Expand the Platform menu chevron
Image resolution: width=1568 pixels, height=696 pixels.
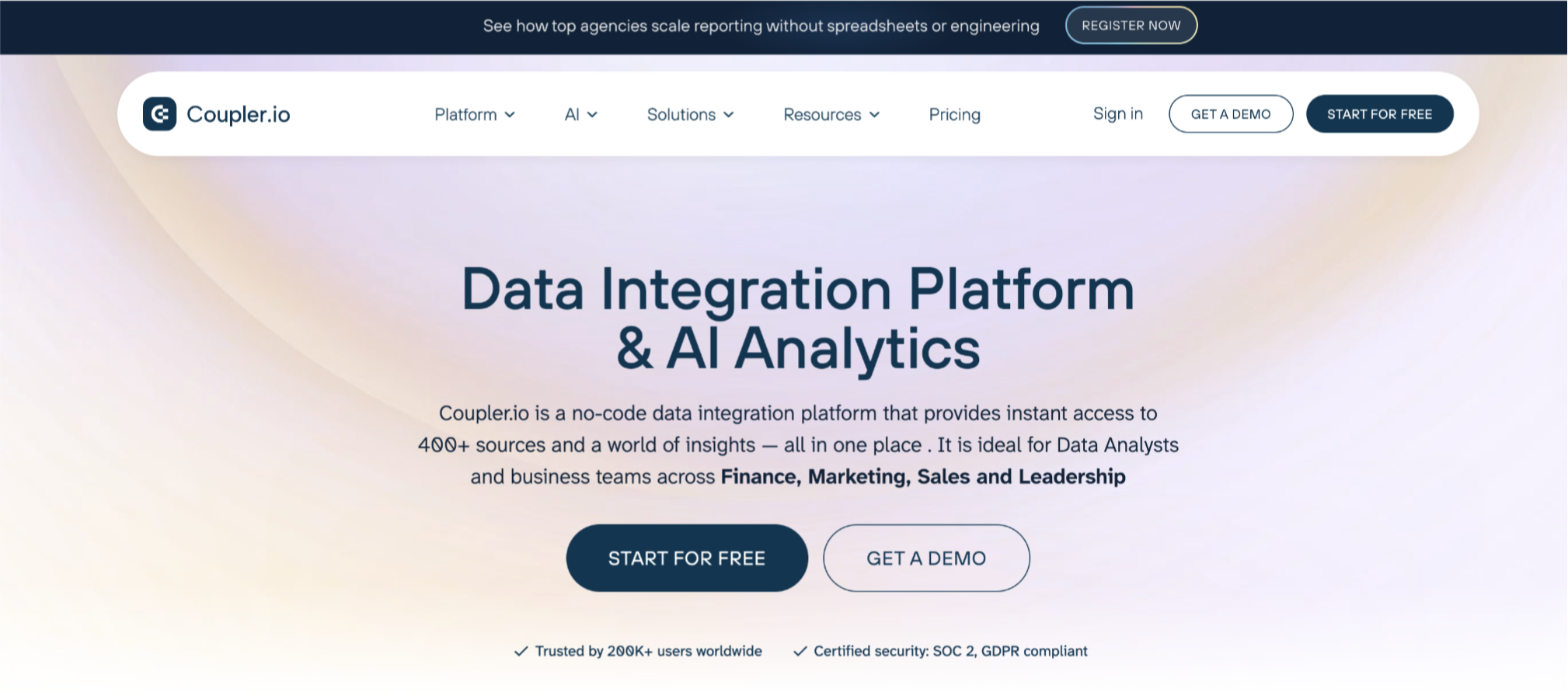pos(510,115)
